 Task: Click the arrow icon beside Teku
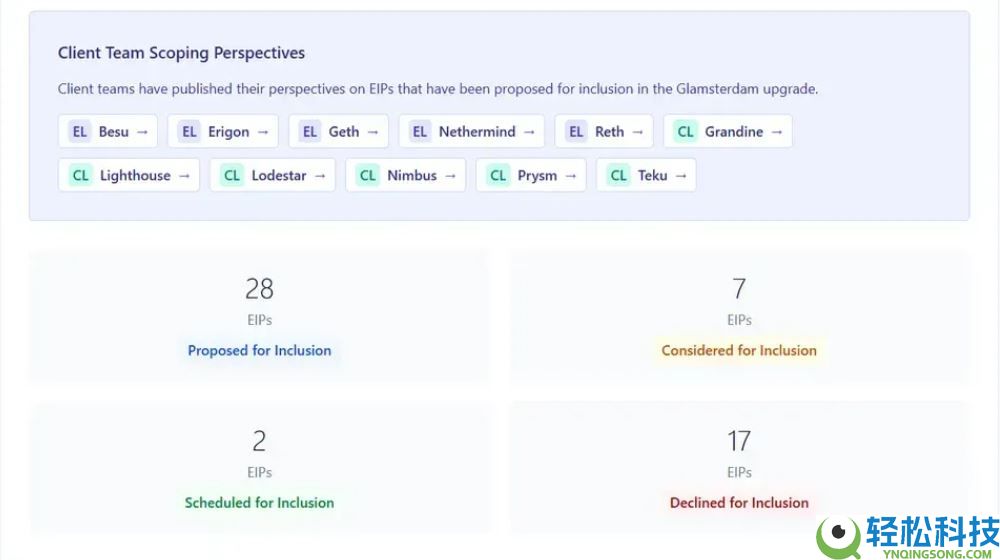click(x=681, y=175)
